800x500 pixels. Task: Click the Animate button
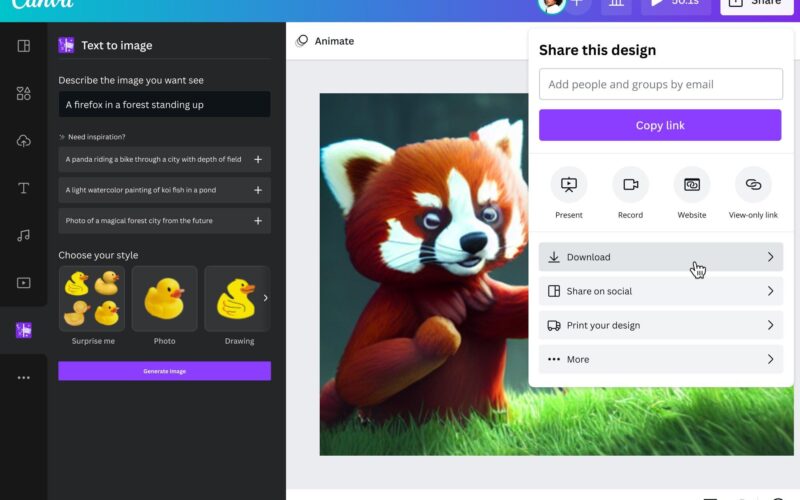tap(324, 41)
